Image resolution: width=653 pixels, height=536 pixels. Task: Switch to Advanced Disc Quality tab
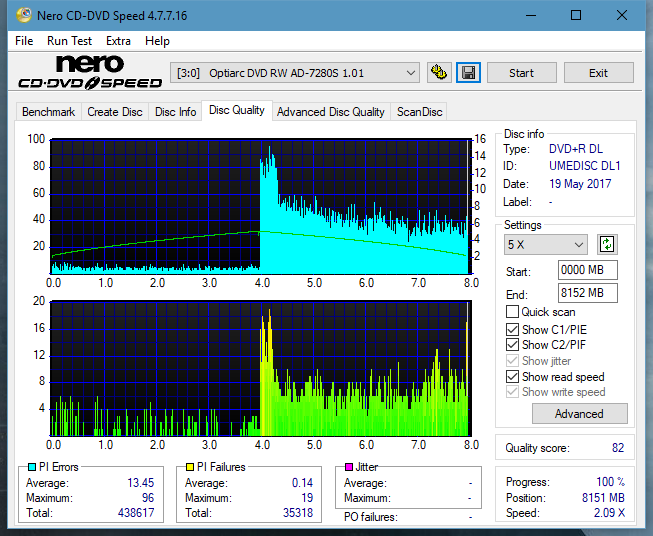pos(331,112)
